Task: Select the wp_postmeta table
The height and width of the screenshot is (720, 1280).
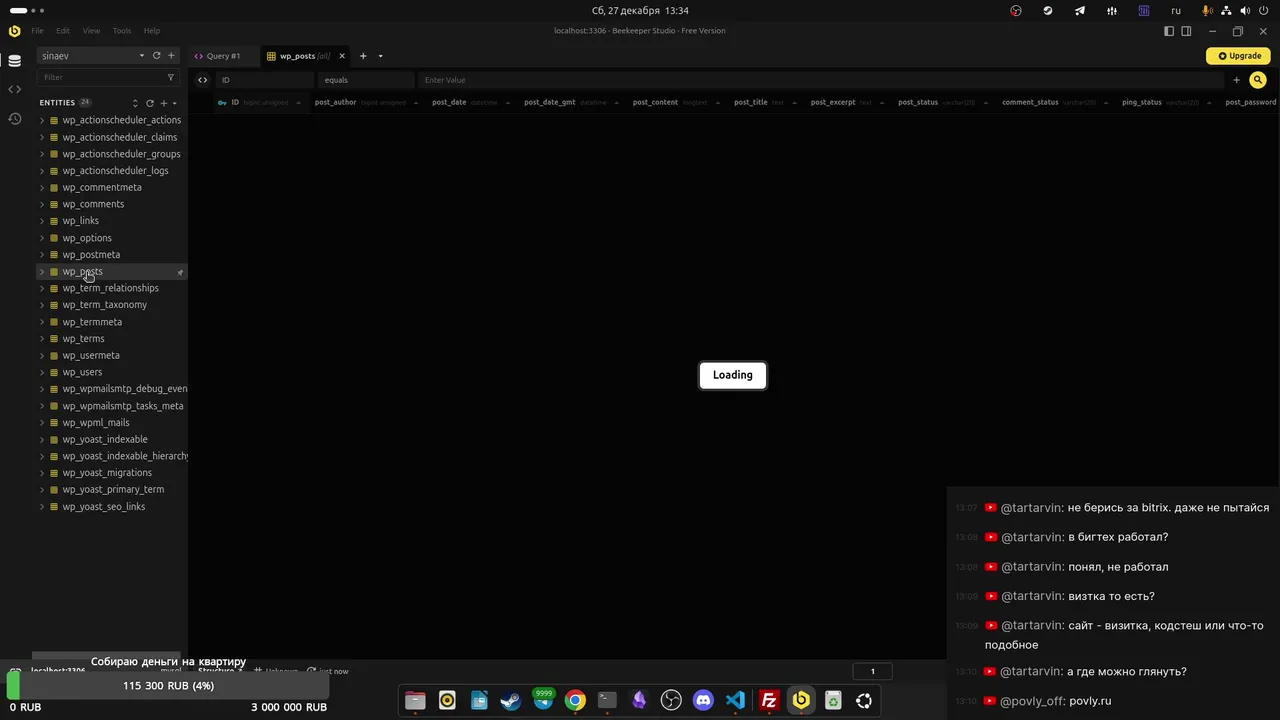Action: pos(91,255)
